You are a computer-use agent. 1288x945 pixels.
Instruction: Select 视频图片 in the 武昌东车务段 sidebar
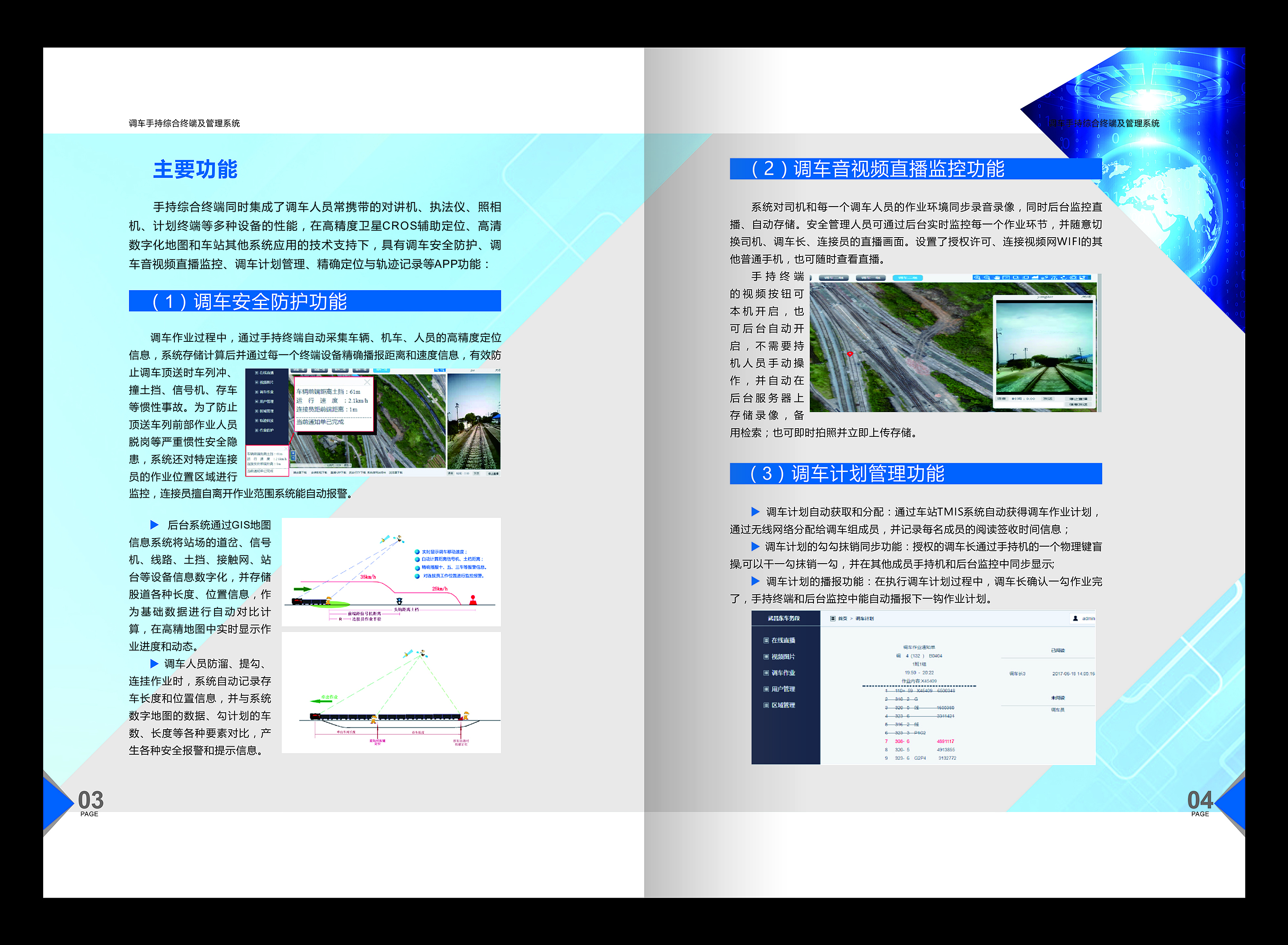point(780,657)
